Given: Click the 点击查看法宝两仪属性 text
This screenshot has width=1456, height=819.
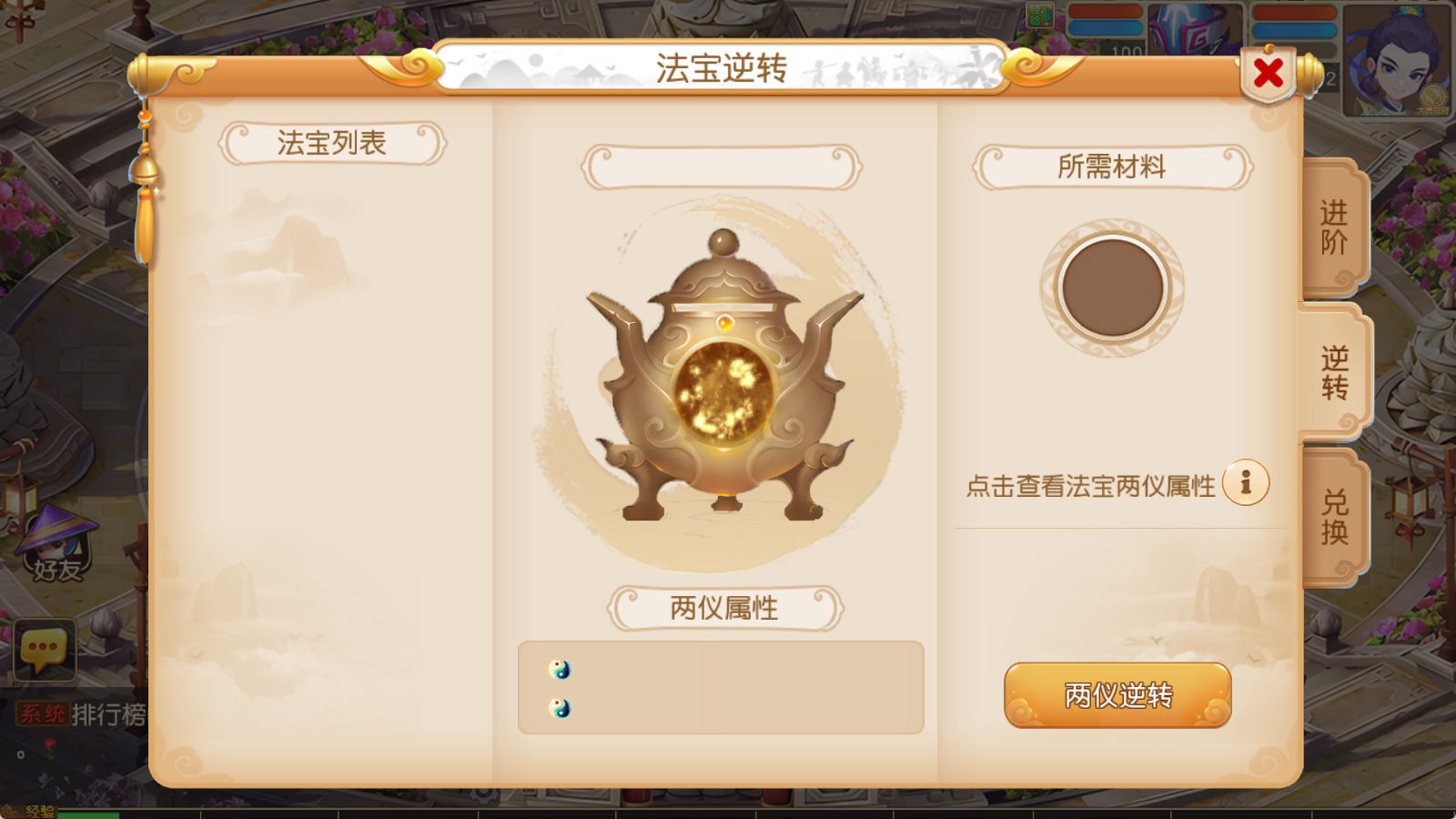Looking at the screenshot, I should tap(1090, 486).
